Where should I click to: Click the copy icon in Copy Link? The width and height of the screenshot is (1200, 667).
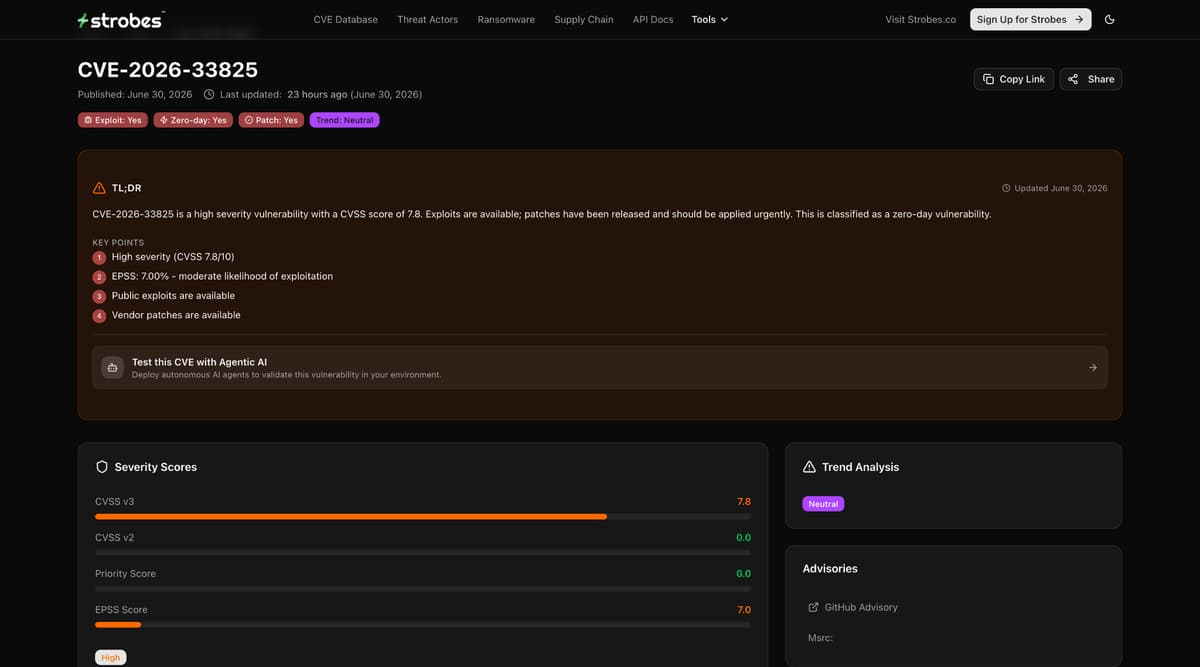pos(988,79)
